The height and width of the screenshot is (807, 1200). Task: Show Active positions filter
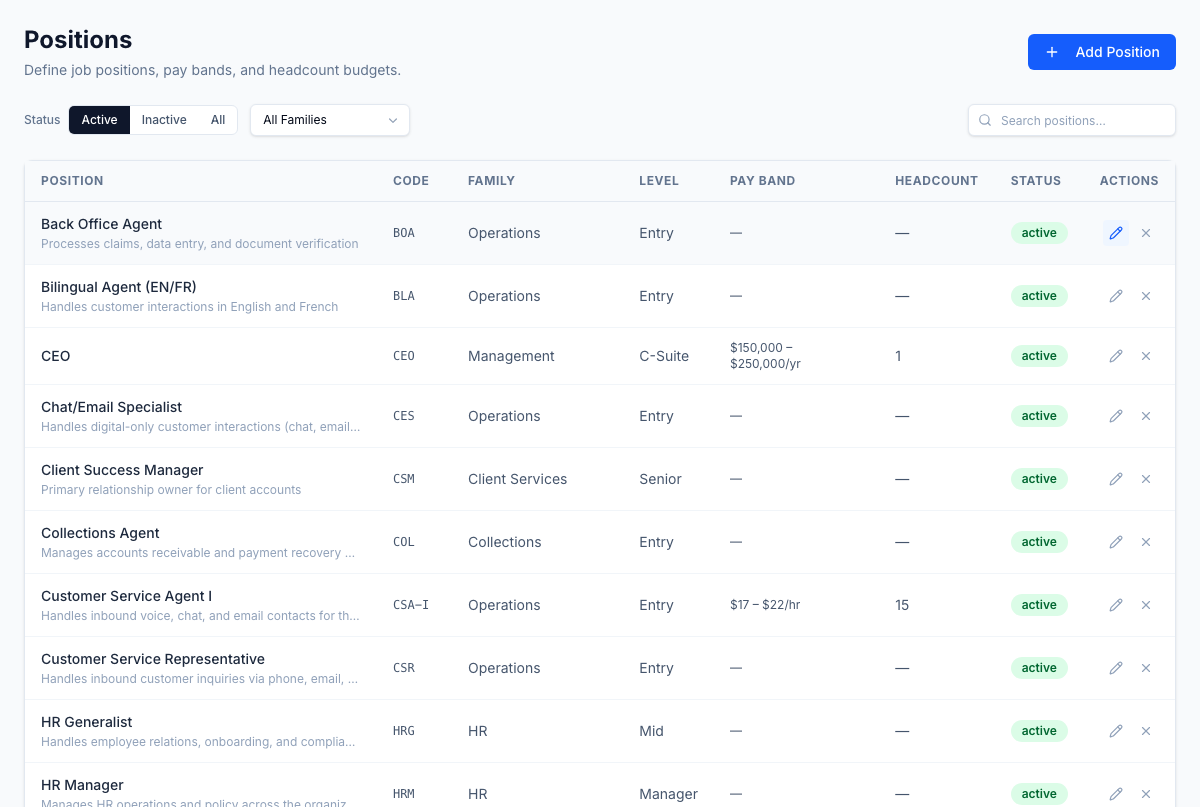[99, 120]
